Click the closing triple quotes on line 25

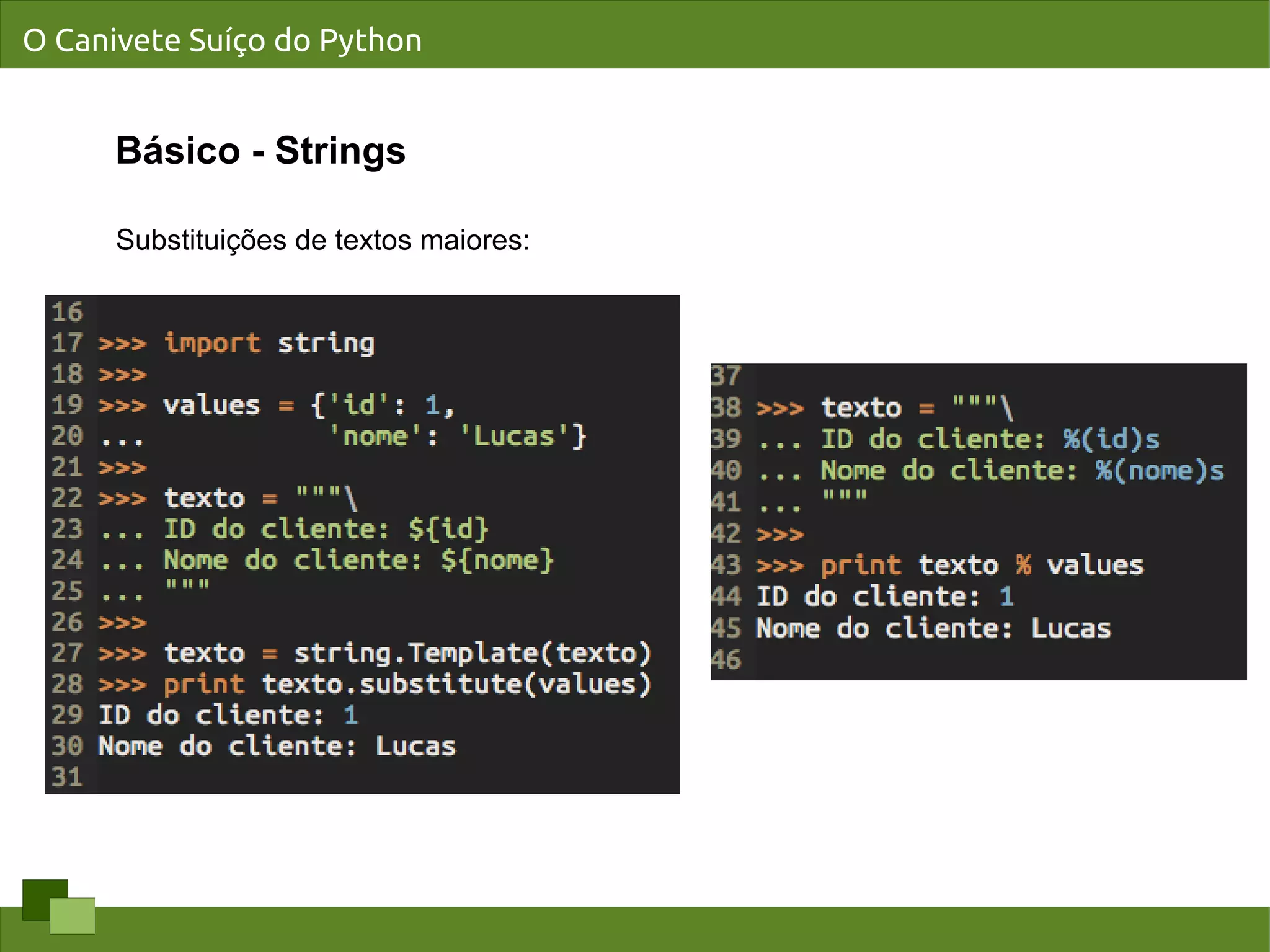click(187, 584)
